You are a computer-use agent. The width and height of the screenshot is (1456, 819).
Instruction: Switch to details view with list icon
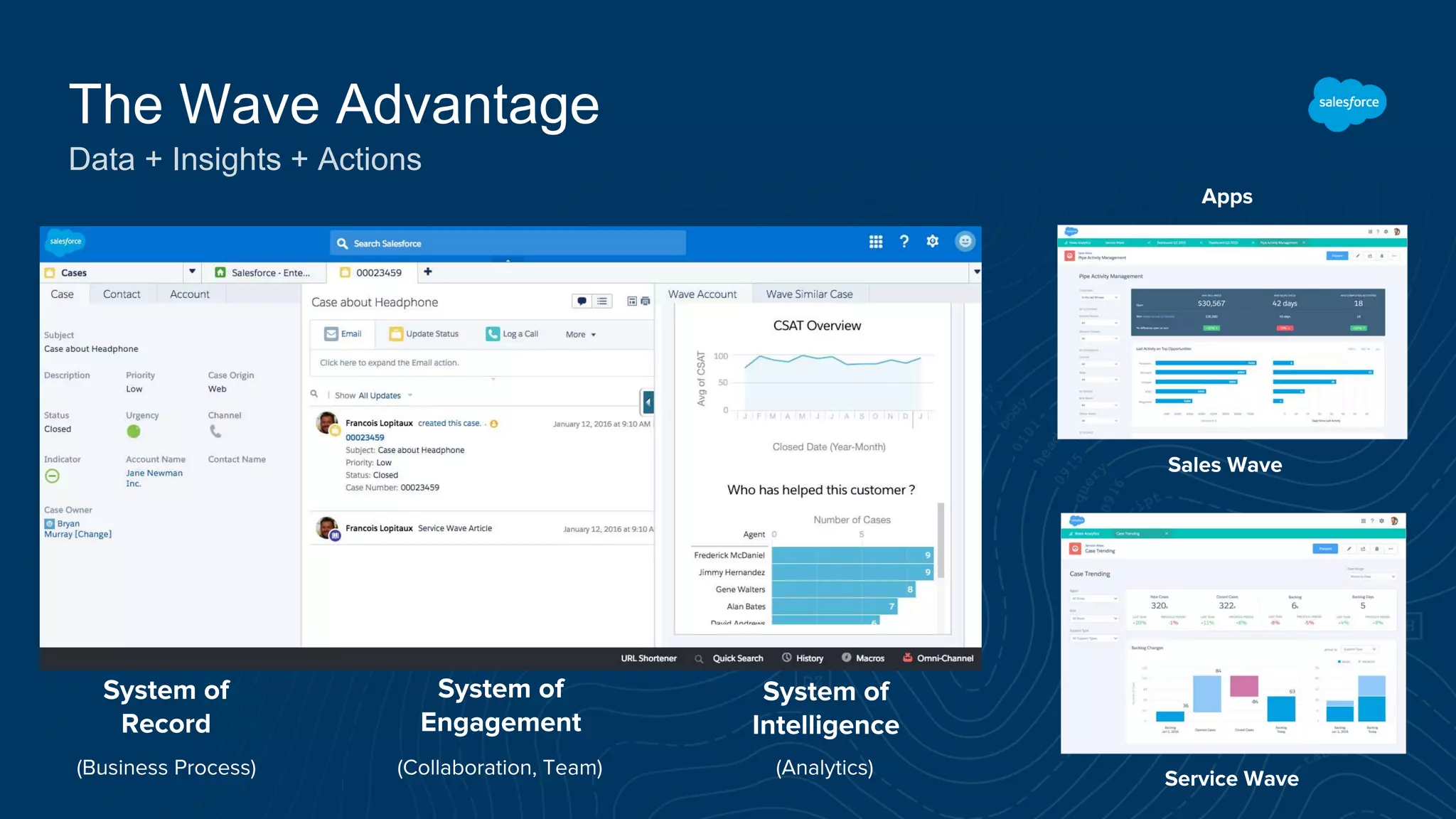click(602, 301)
